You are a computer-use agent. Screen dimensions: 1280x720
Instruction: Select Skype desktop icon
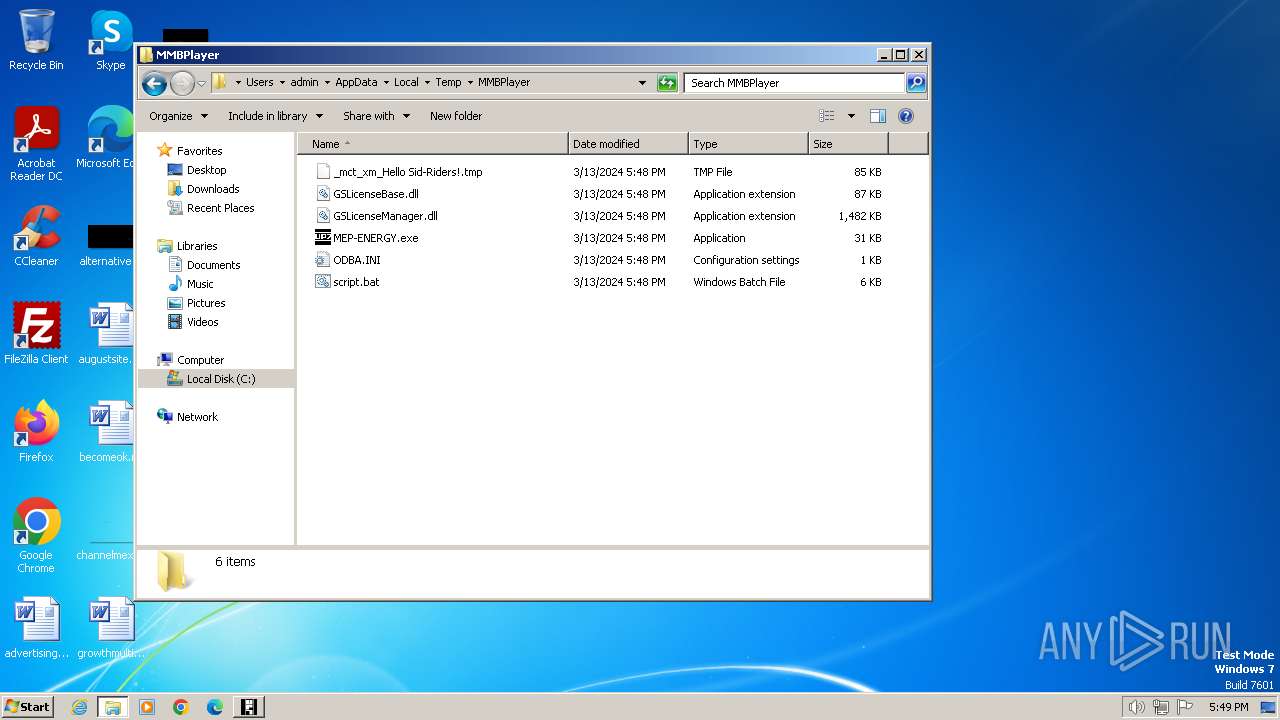click(x=111, y=41)
